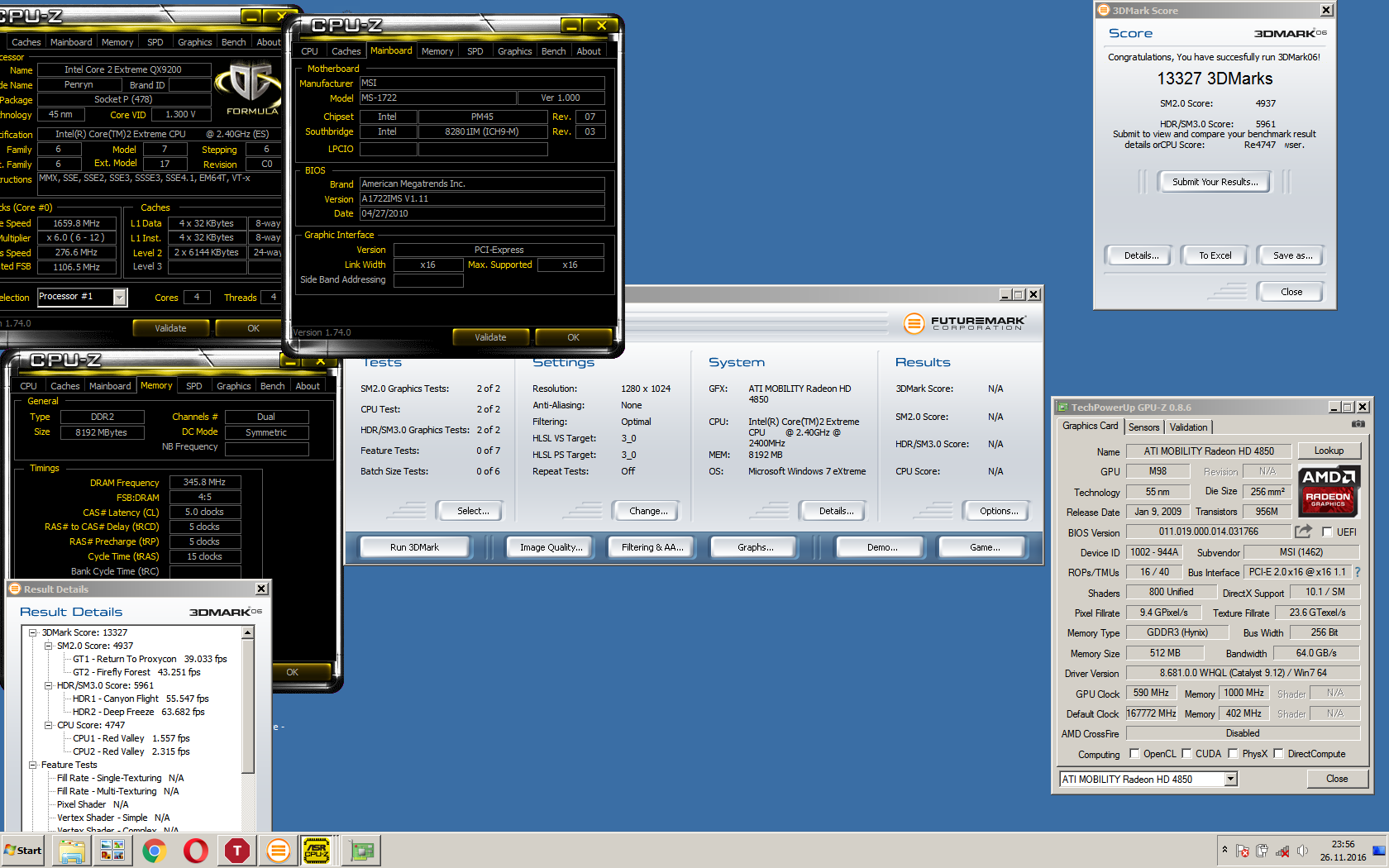Collapse the SM2.0 Score: 4937 node
The image size is (1389, 868).
coord(48,646)
